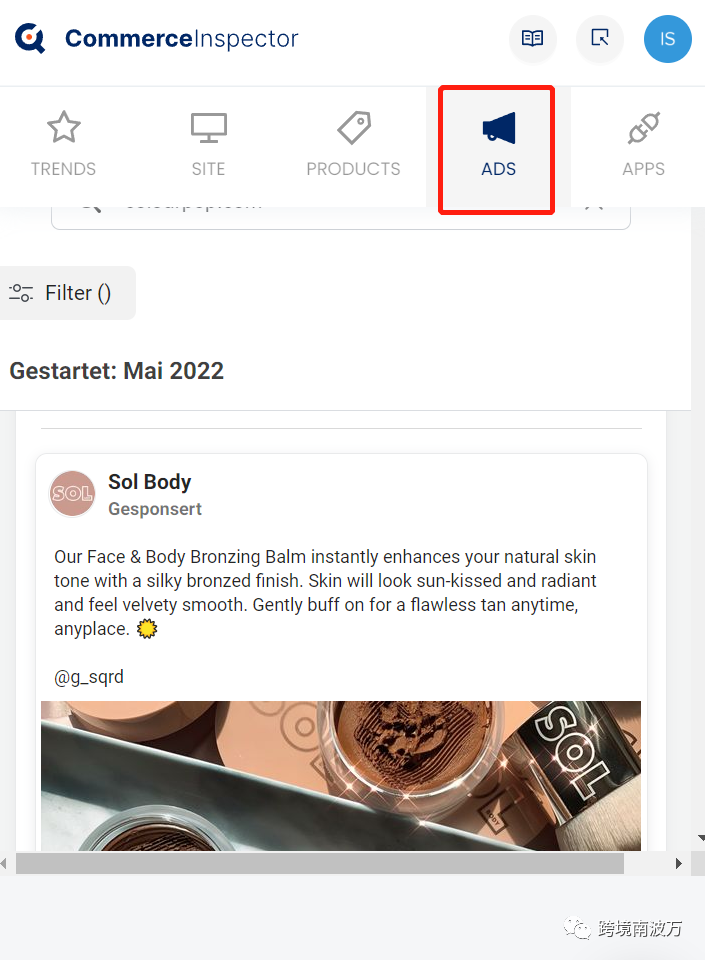Viewport: 705px width, 960px height.
Task: Select the Site monitor icon
Action: [209, 127]
